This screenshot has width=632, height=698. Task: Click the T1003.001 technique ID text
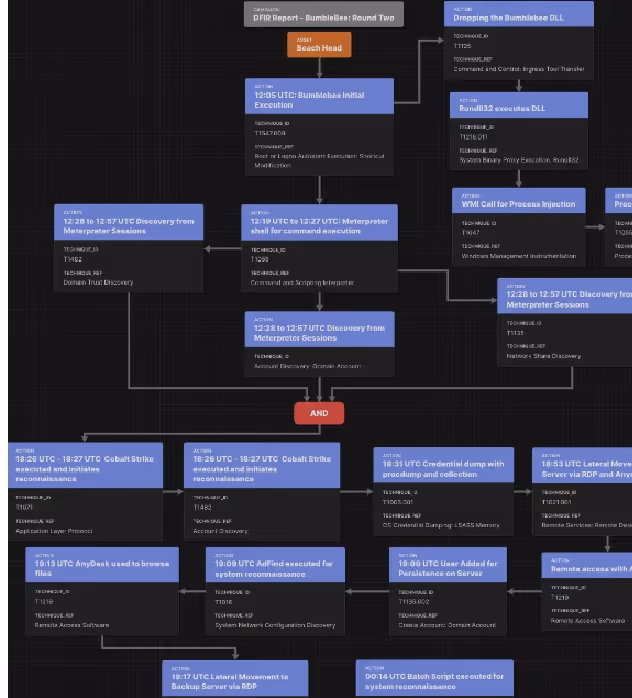pyautogui.click(x=397, y=502)
